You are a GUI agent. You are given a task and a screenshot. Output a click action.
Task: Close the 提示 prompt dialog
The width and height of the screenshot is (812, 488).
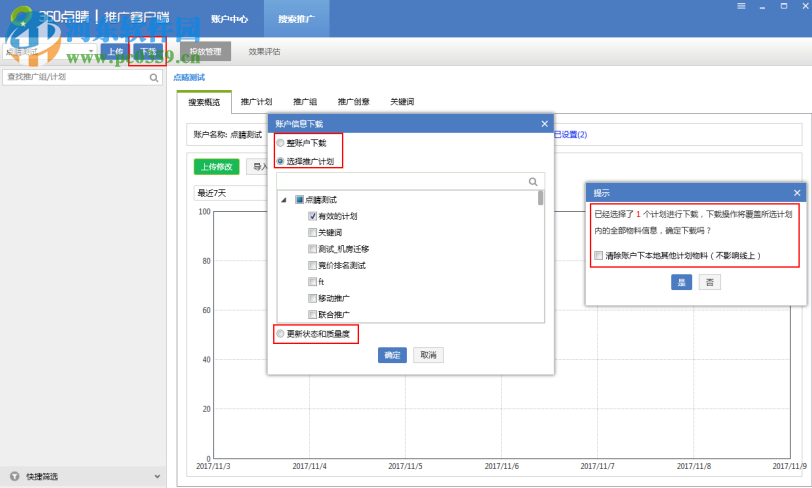pyautogui.click(x=797, y=193)
